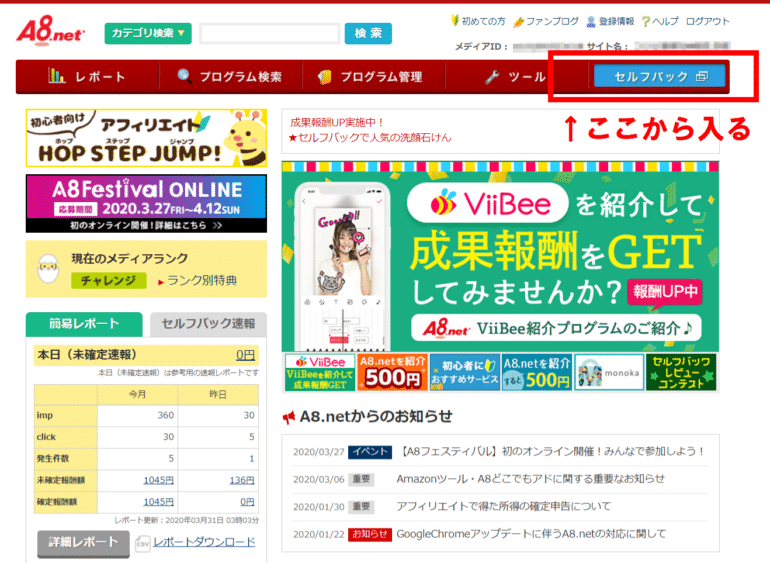This screenshot has height=563, width=770.
Task: Open this month's 未確定報酬額 1045円 link
Action: [158, 480]
